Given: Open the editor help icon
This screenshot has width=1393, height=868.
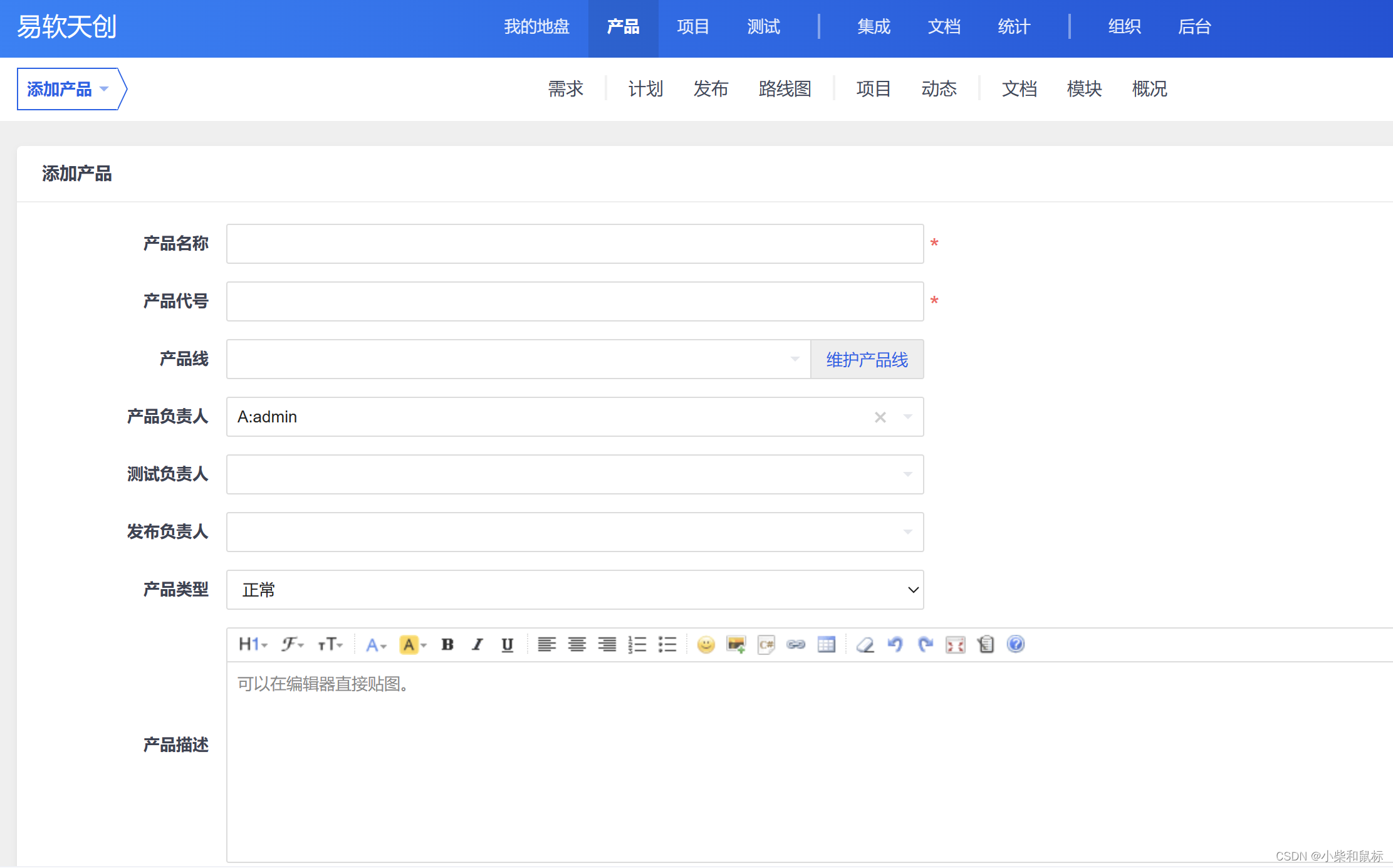Looking at the screenshot, I should pos(1015,644).
